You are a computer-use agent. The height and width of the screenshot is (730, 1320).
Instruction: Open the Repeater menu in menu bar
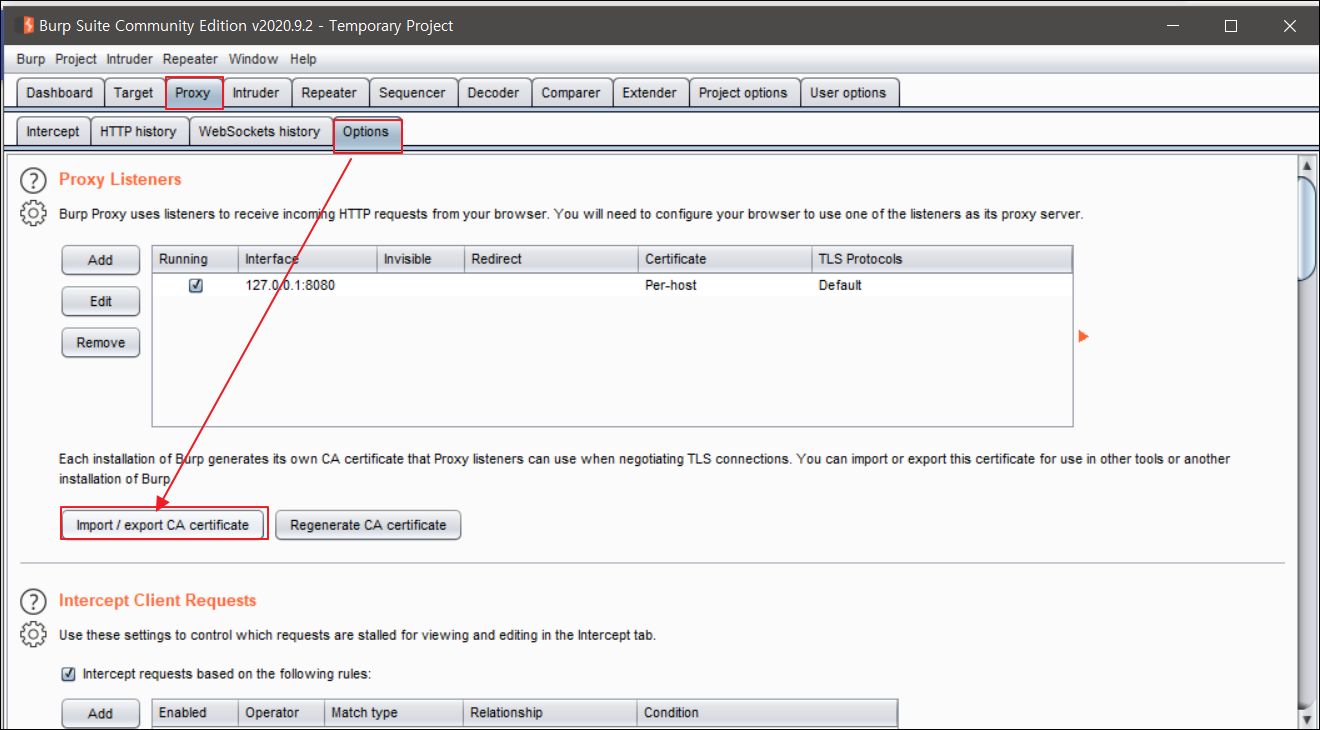[190, 59]
